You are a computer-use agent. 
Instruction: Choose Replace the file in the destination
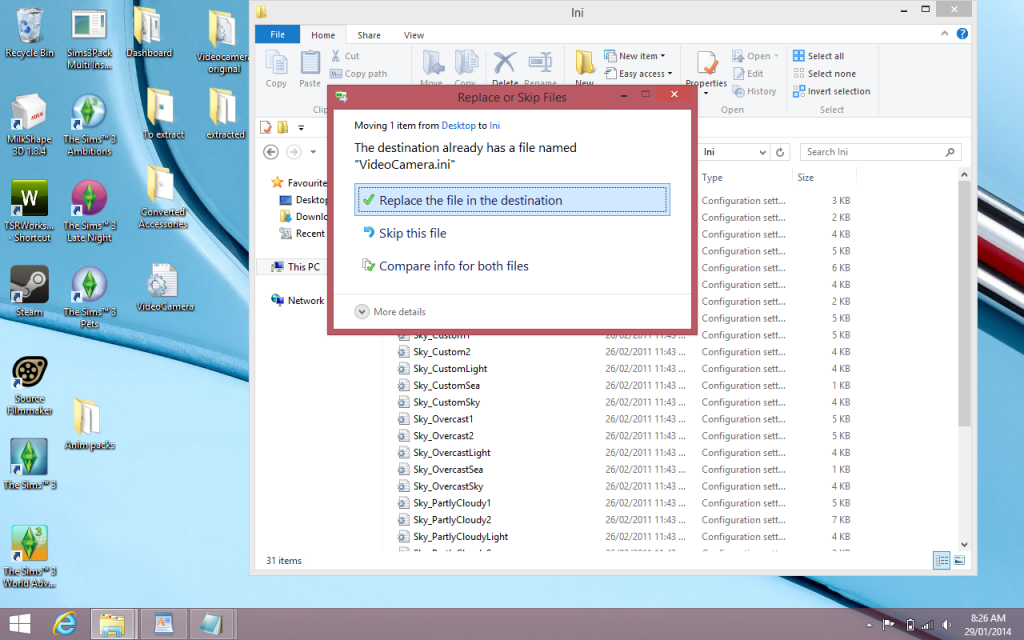click(512, 200)
